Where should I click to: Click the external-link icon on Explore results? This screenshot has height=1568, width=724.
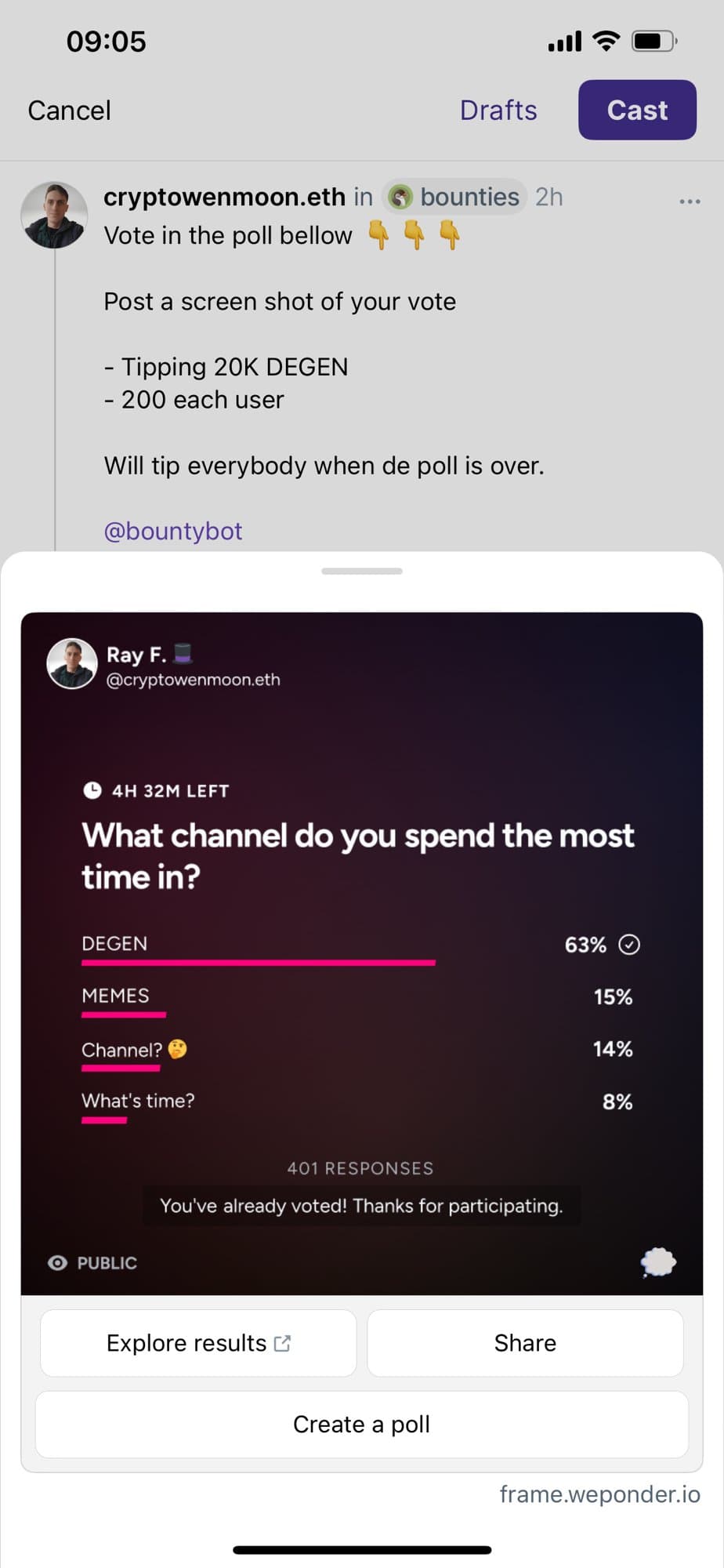pos(282,1343)
